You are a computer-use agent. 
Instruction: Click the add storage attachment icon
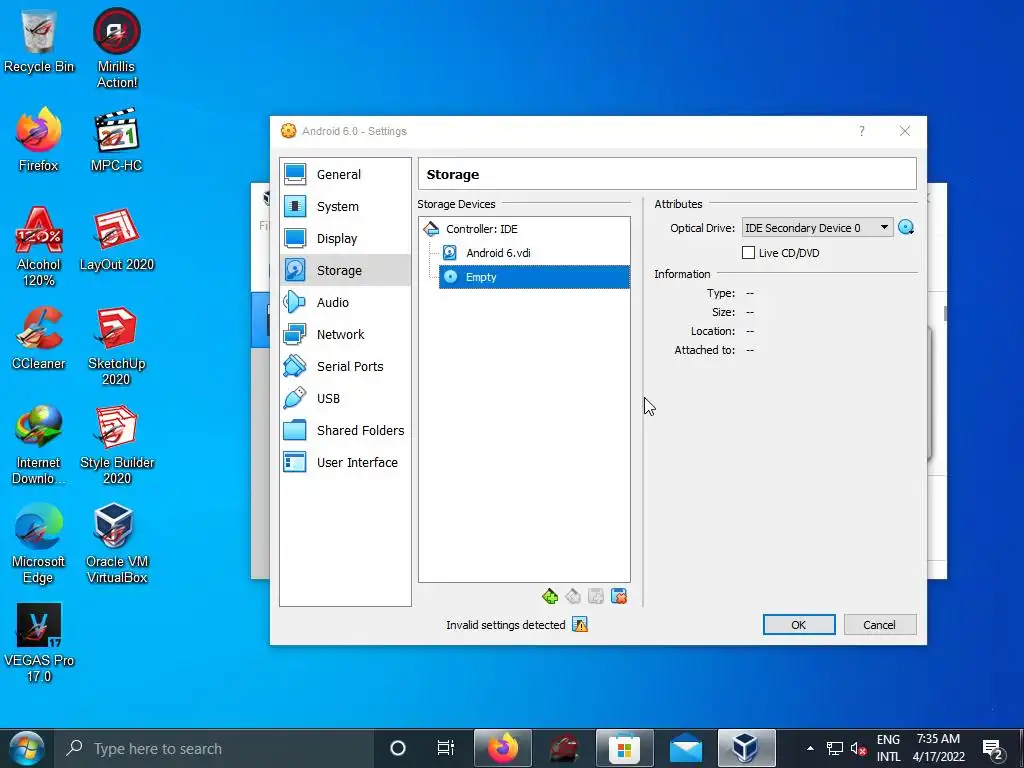coord(596,596)
